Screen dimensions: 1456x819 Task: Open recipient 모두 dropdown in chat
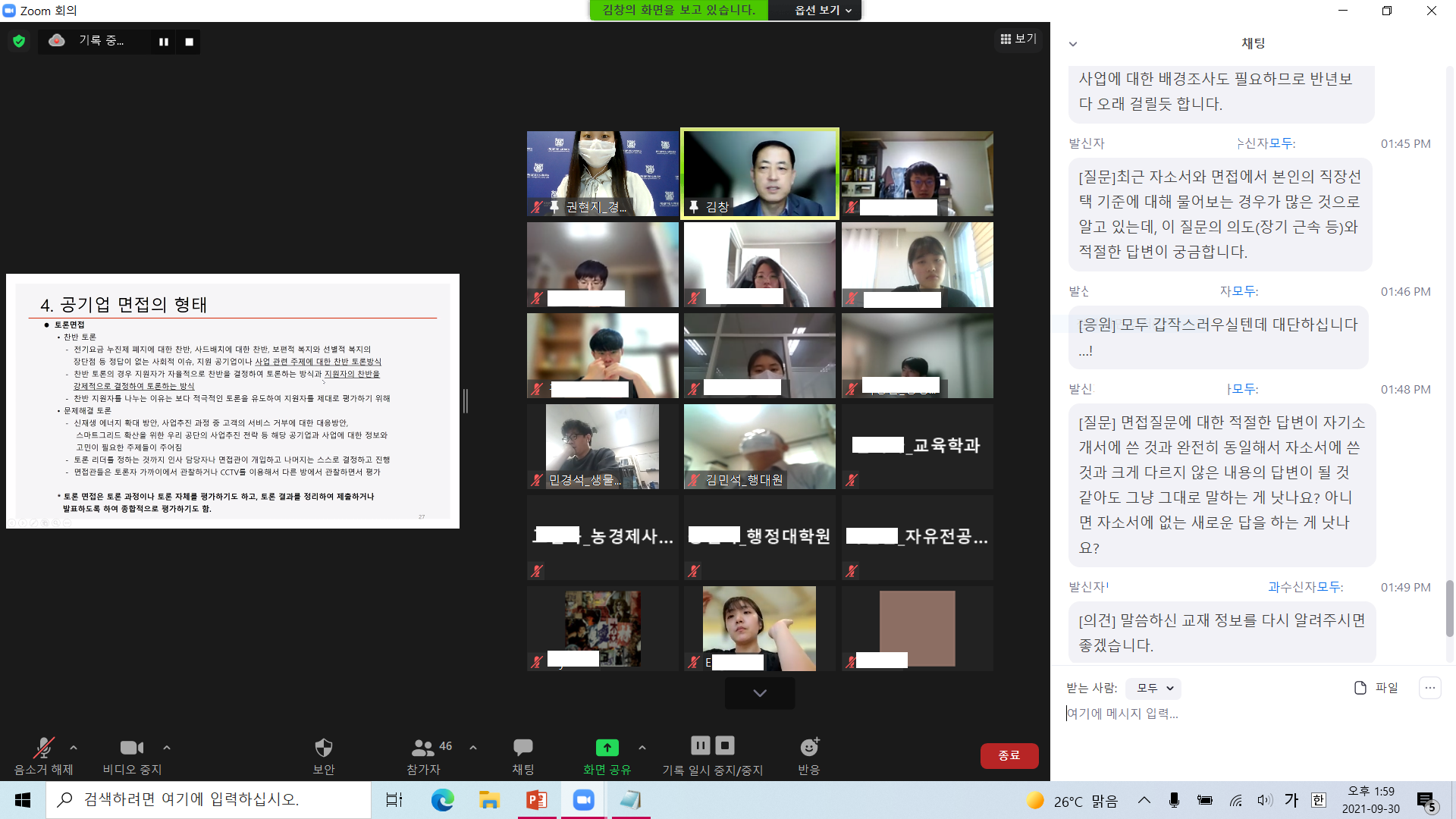1153,688
